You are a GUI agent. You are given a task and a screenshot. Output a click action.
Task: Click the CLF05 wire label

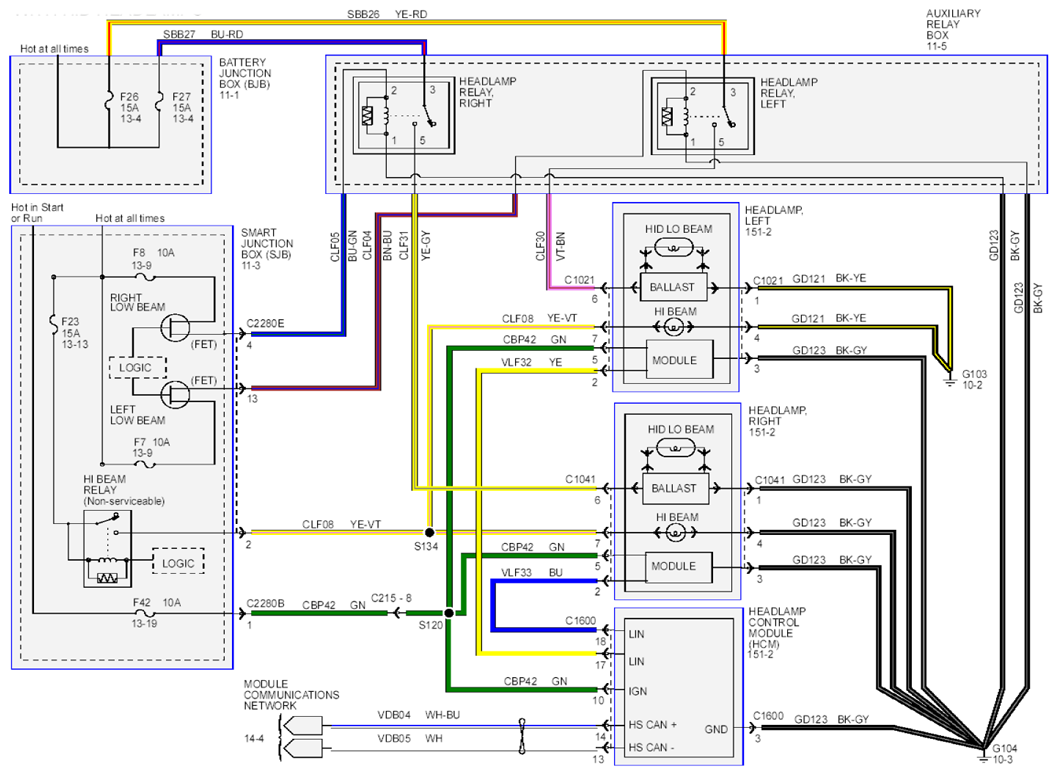pos(335,246)
